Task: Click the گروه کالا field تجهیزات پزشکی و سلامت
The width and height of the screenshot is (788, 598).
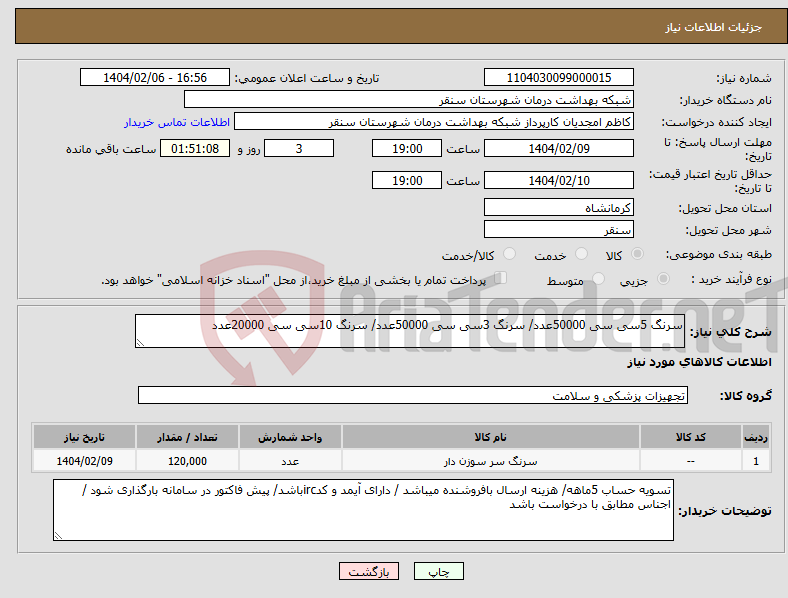Action: click(x=413, y=395)
